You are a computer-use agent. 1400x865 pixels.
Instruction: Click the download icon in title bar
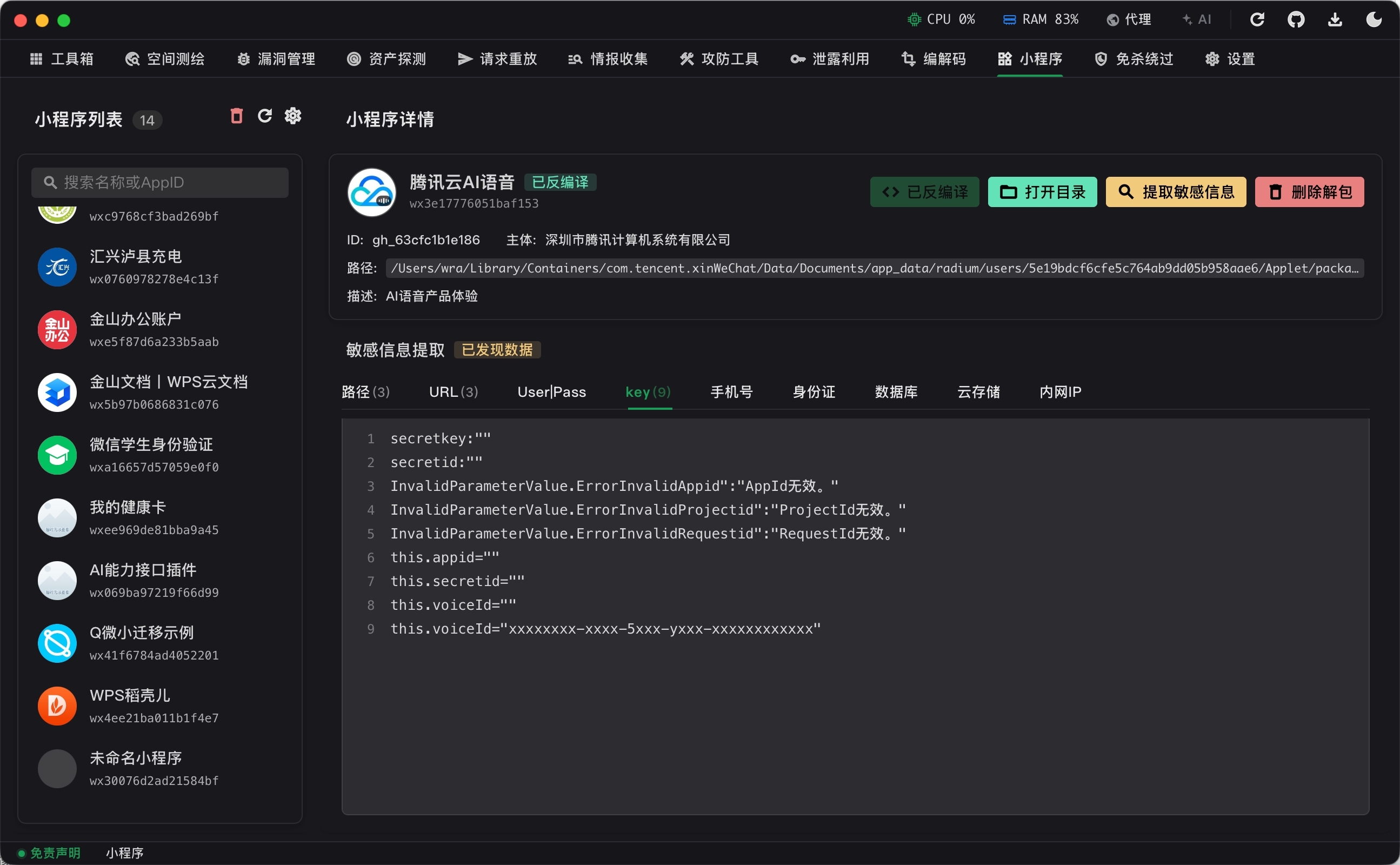tap(1335, 19)
